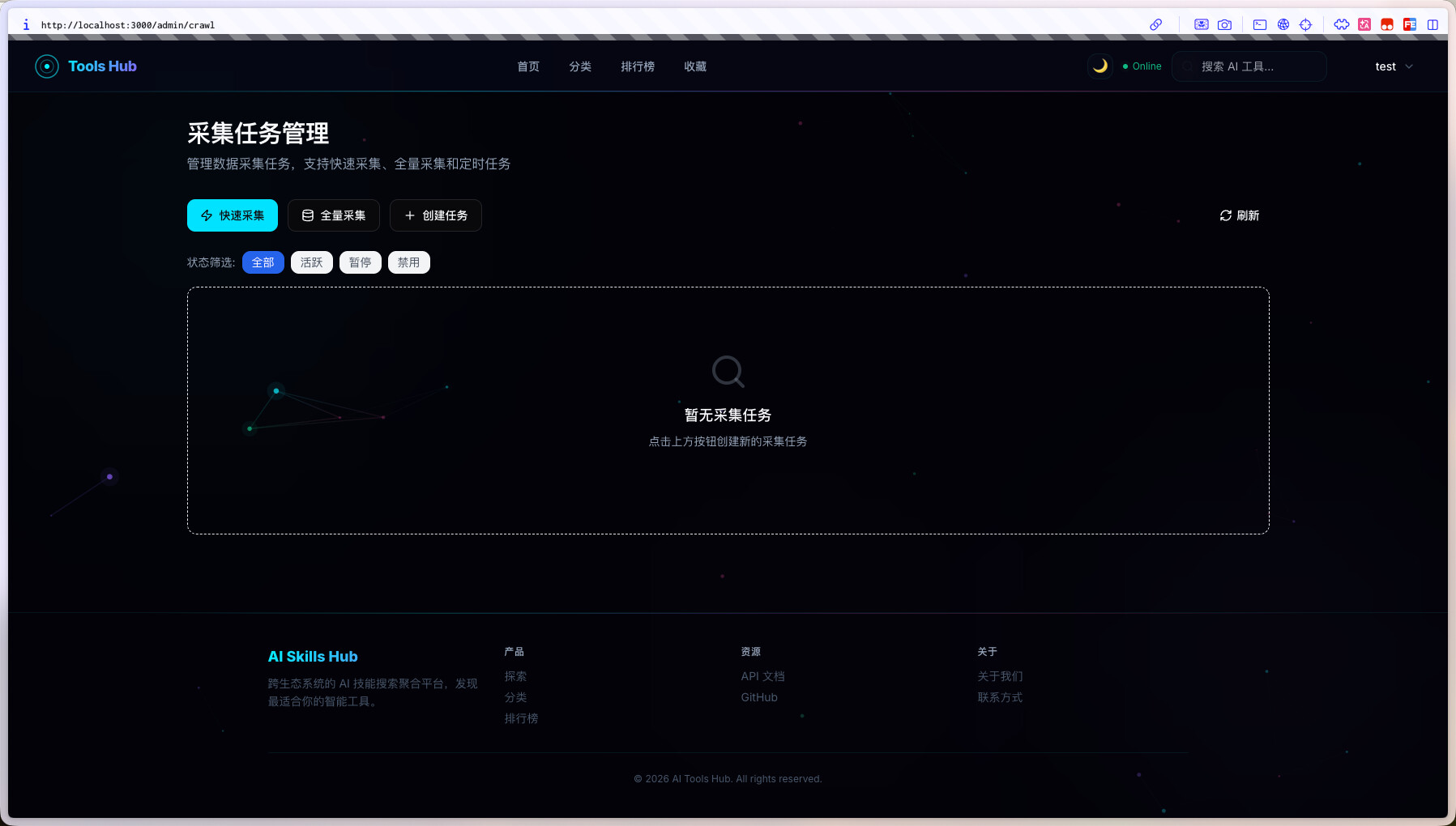Click the camera screenshot icon in browser toolbar
Image resolution: width=1456 pixels, height=826 pixels.
(x=1224, y=25)
